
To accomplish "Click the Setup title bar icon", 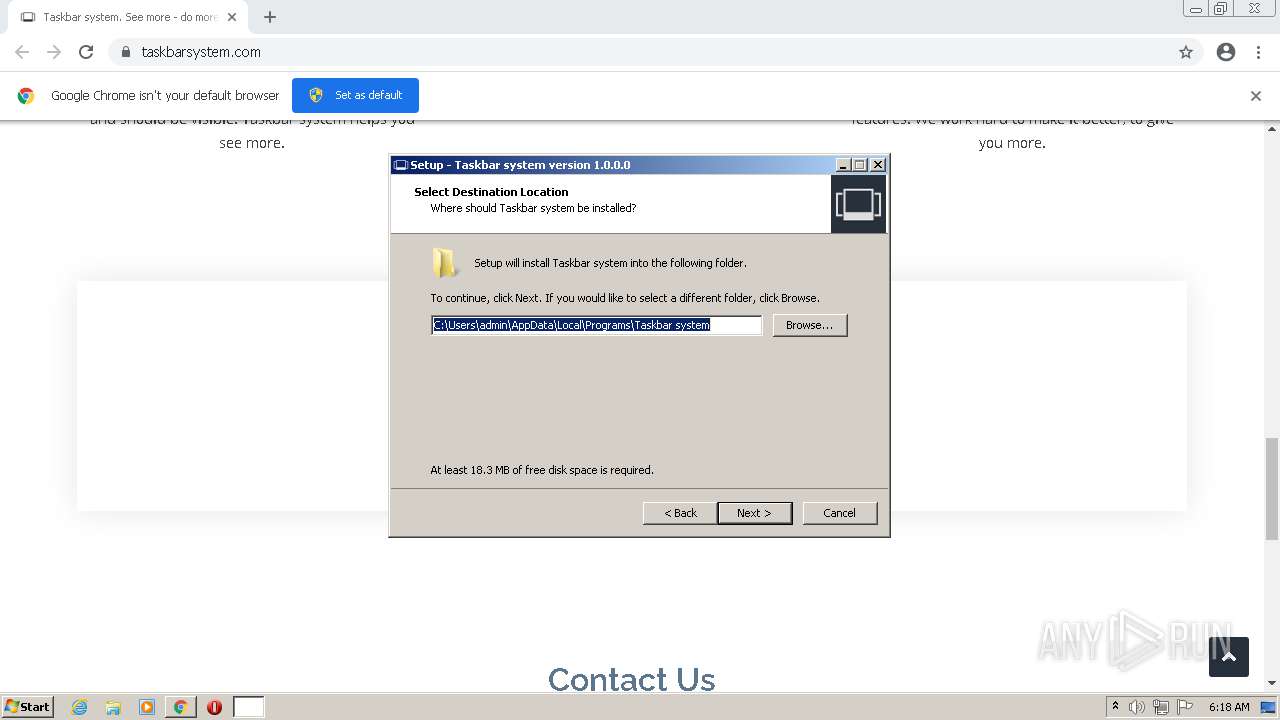I will (x=401, y=165).
